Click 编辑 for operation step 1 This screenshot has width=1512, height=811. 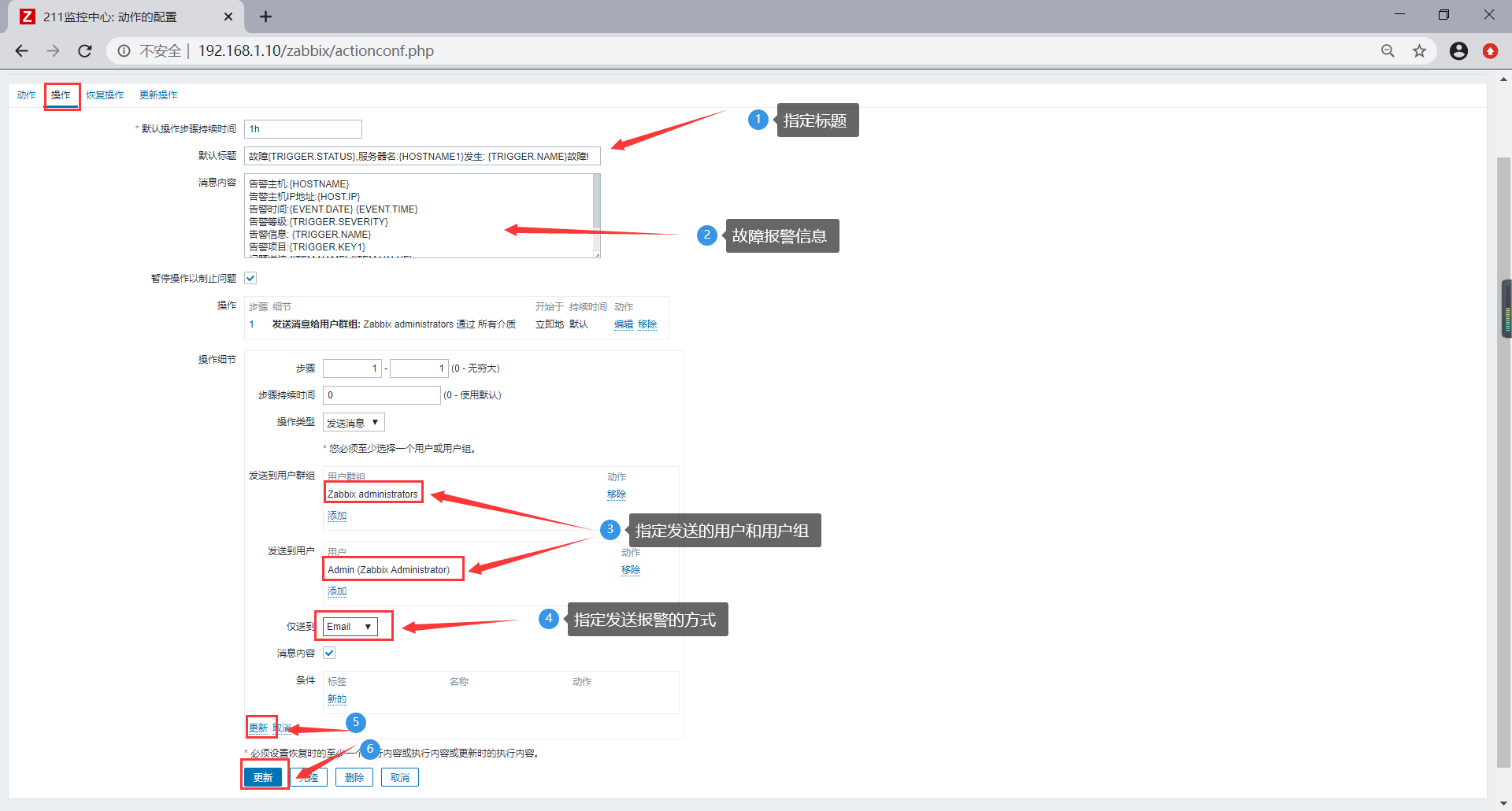pos(624,324)
